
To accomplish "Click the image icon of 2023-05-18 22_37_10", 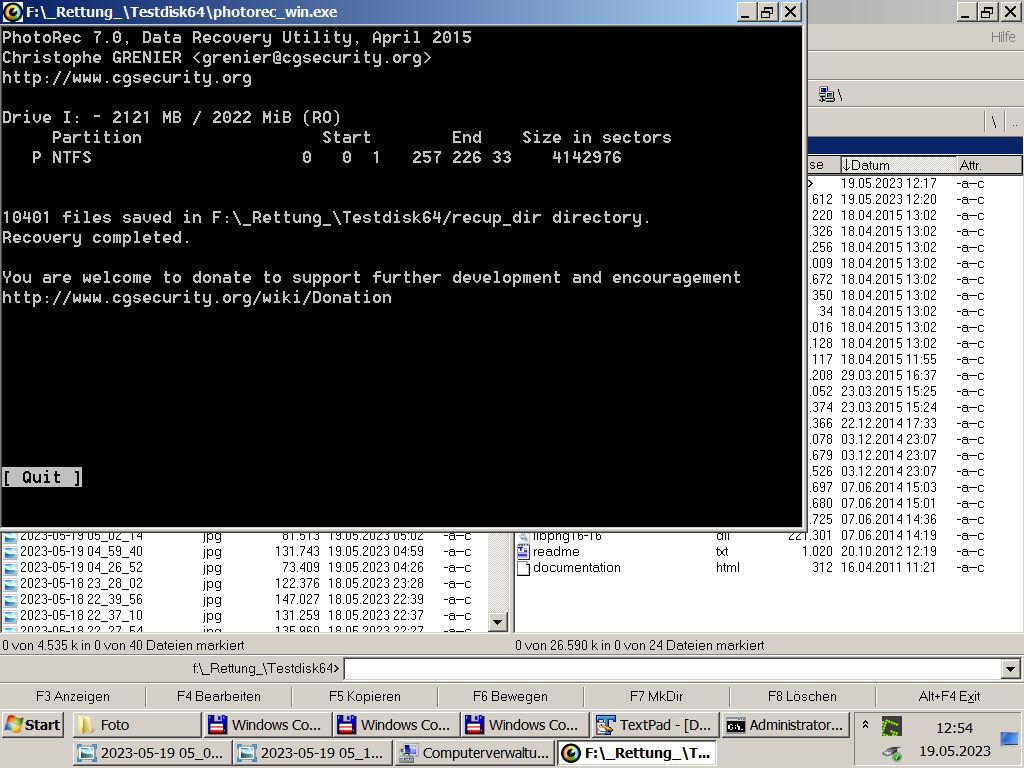I will coord(10,616).
